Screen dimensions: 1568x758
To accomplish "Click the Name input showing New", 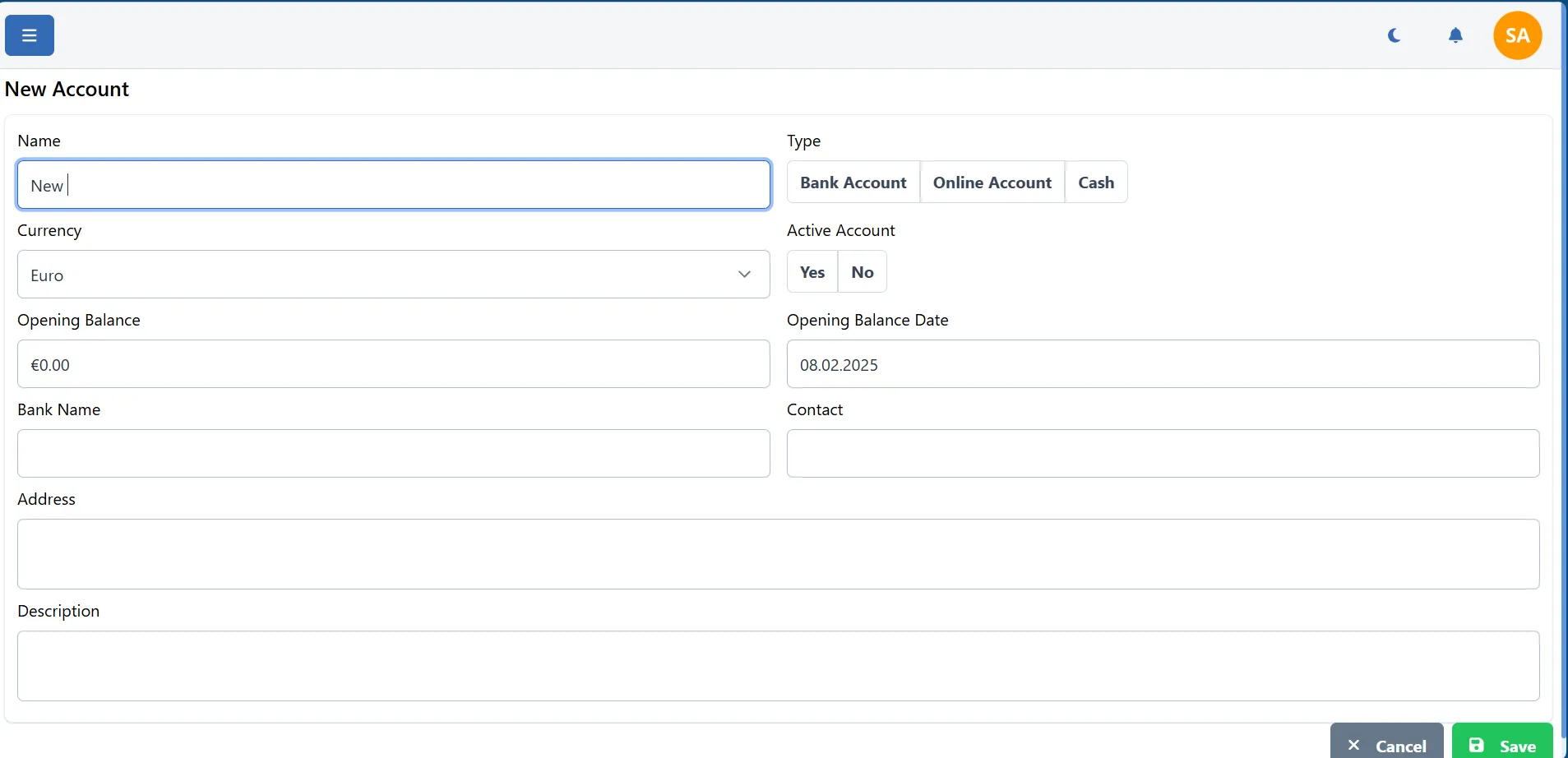I will pos(393,184).
